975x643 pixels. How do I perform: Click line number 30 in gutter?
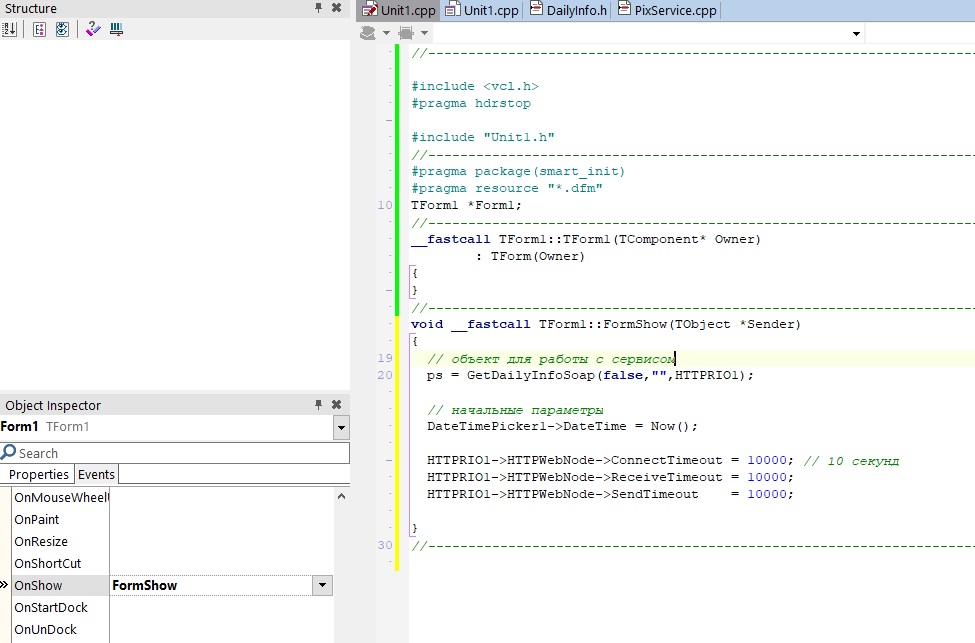pos(385,545)
